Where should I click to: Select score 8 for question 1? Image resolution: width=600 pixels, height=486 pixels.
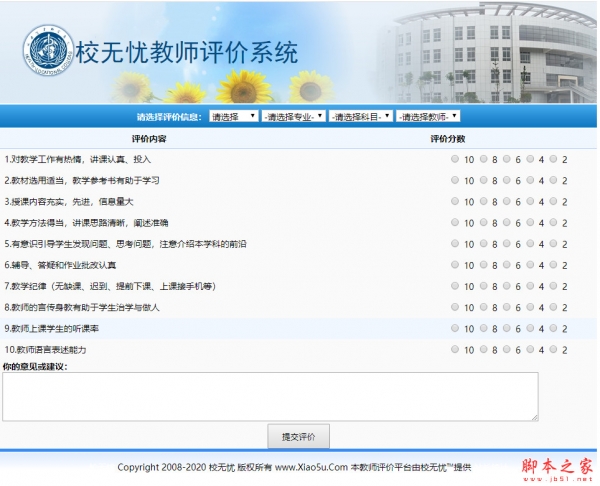(x=484, y=159)
